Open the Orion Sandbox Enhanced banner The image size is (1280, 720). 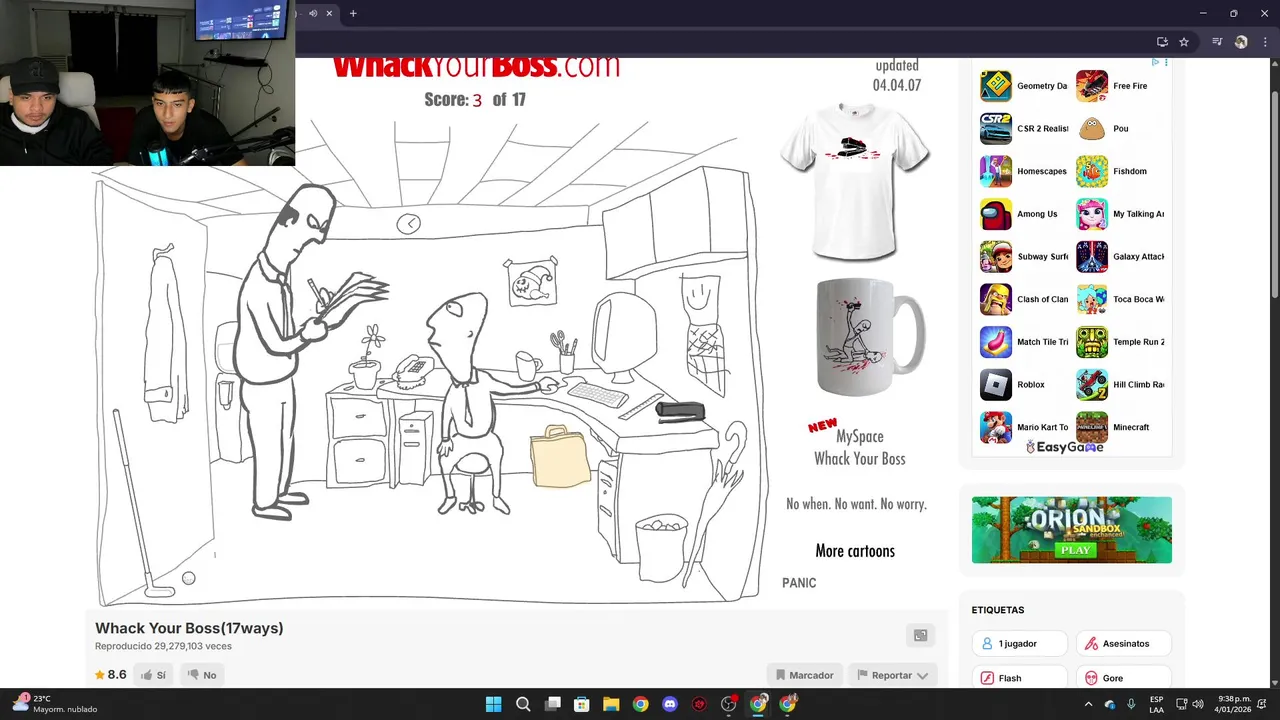pos(1072,530)
